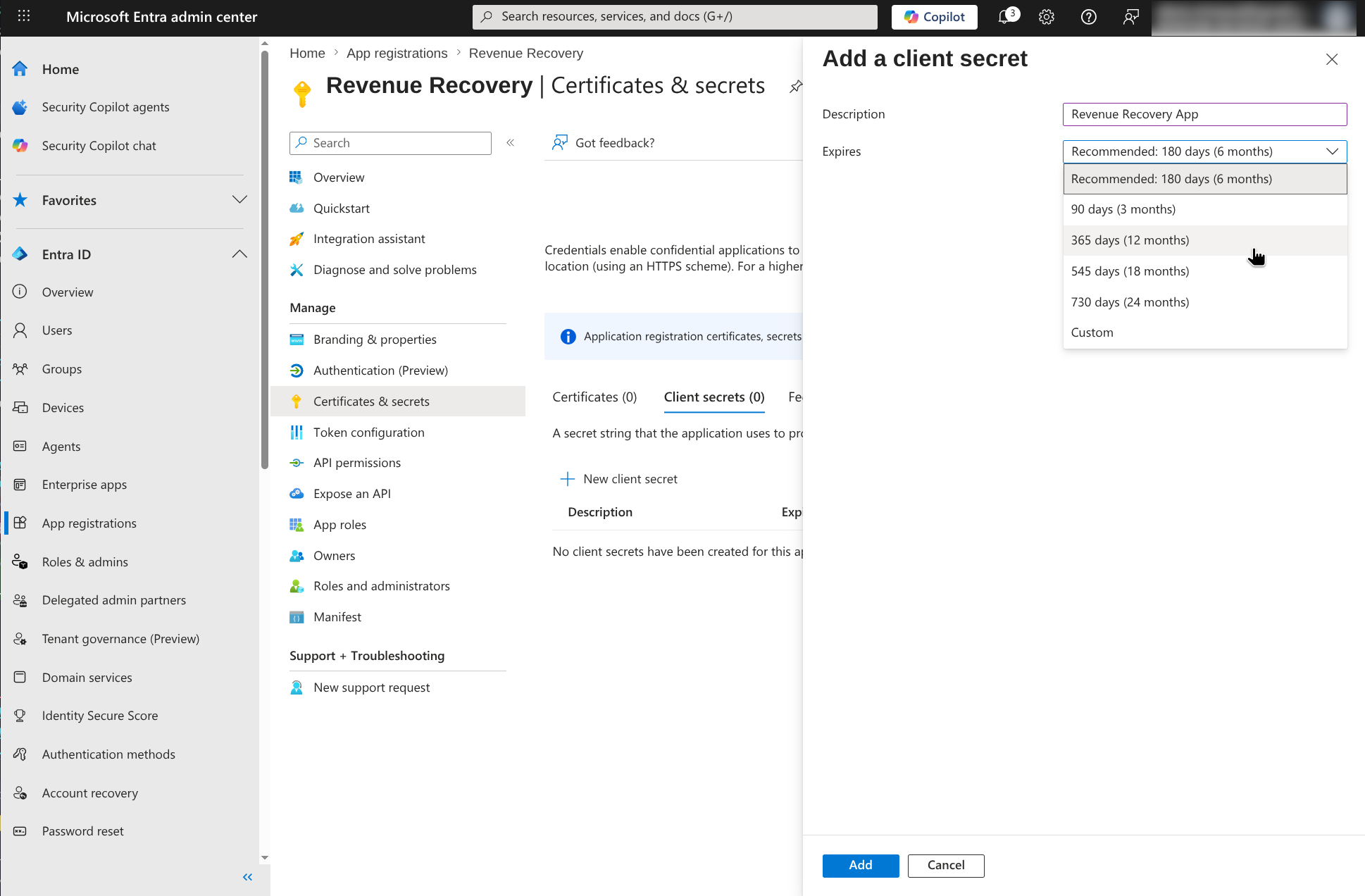The height and width of the screenshot is (896, 1365).
Task: Click the Quickstart icon in app menu
Action: tap(297, 209)
